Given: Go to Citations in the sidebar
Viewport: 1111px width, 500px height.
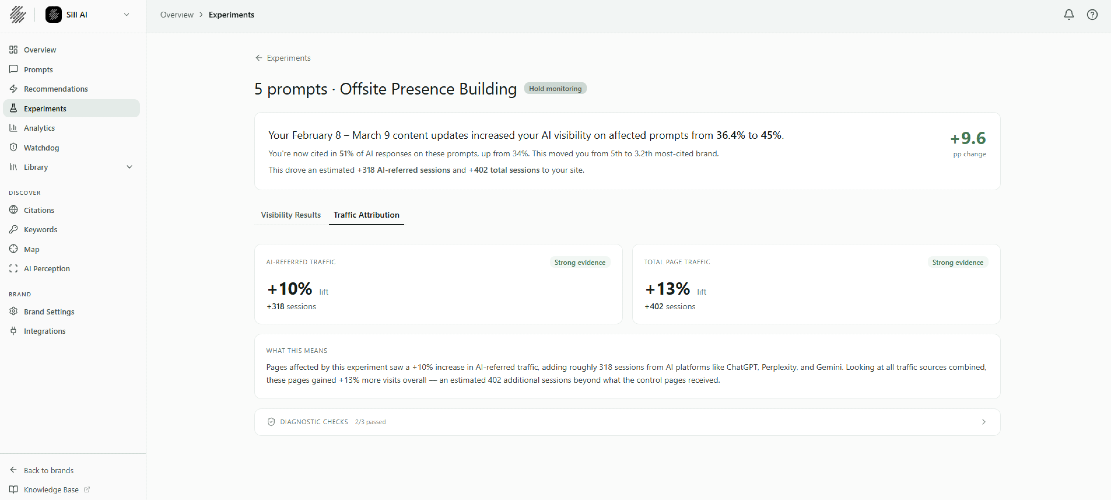Looking at the screenshot, I should point(39,210).
